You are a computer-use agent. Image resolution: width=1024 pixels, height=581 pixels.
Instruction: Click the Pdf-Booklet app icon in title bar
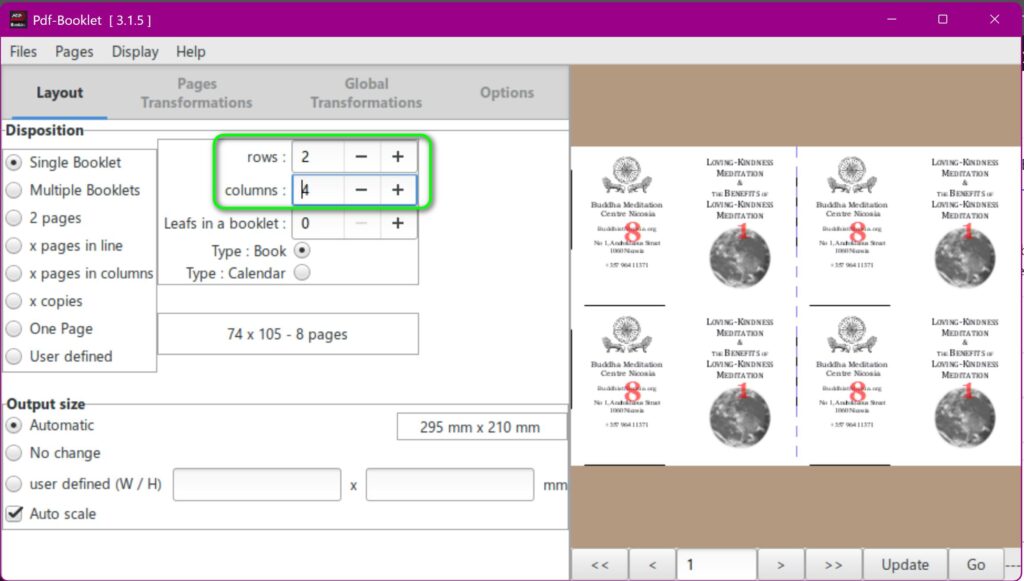18,20
